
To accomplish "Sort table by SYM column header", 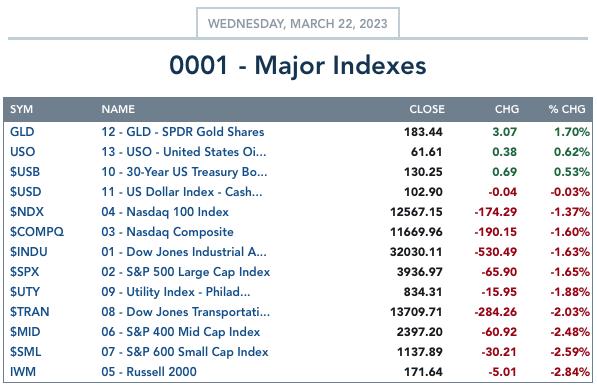I will (21, 109).
